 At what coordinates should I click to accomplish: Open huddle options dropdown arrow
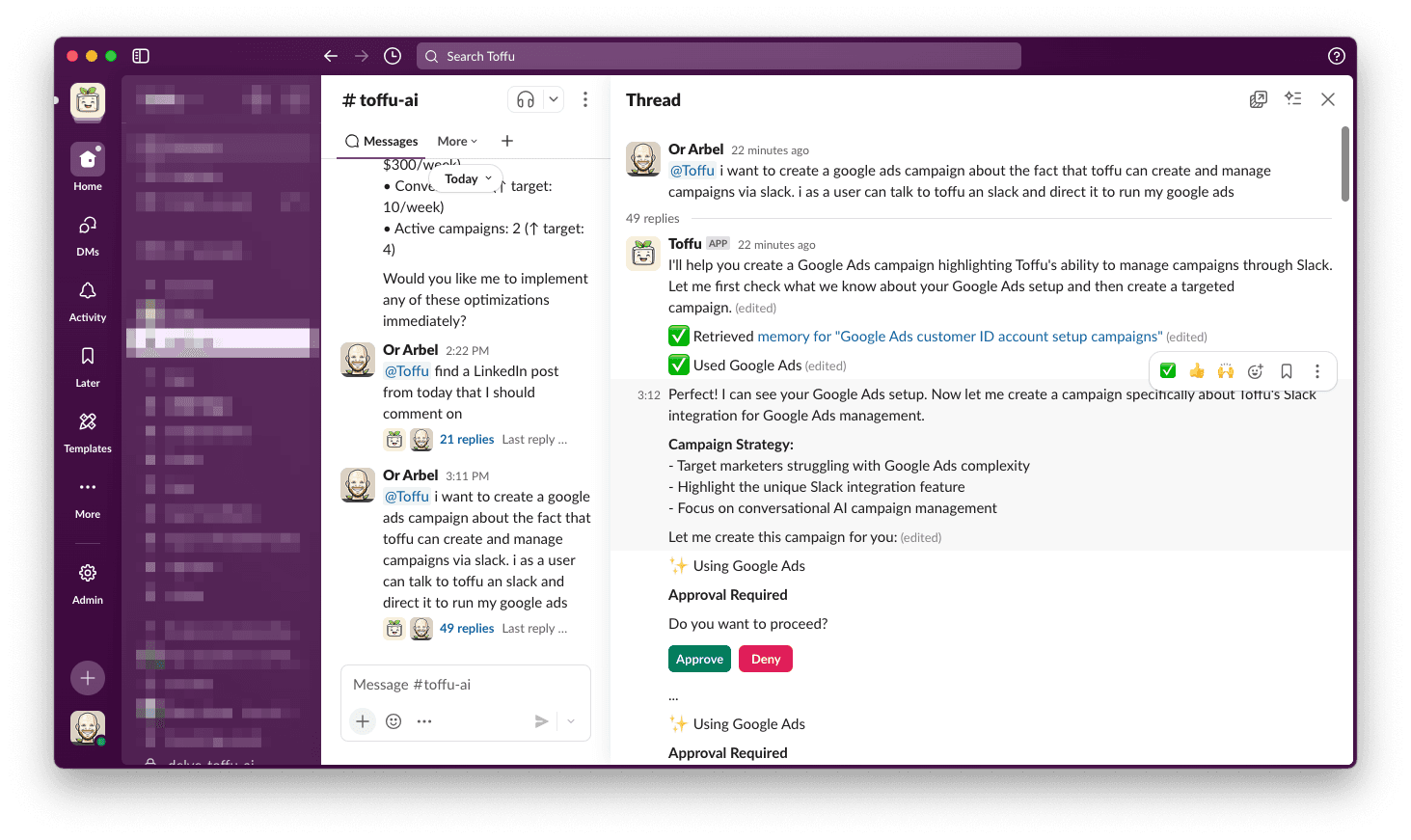click(554, 99)
